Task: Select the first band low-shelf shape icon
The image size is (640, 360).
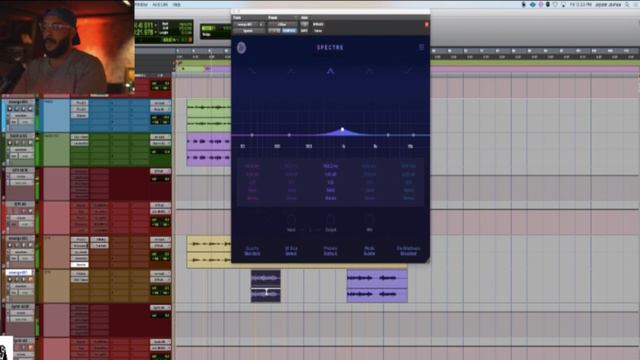Action: (x=252, y=71)
